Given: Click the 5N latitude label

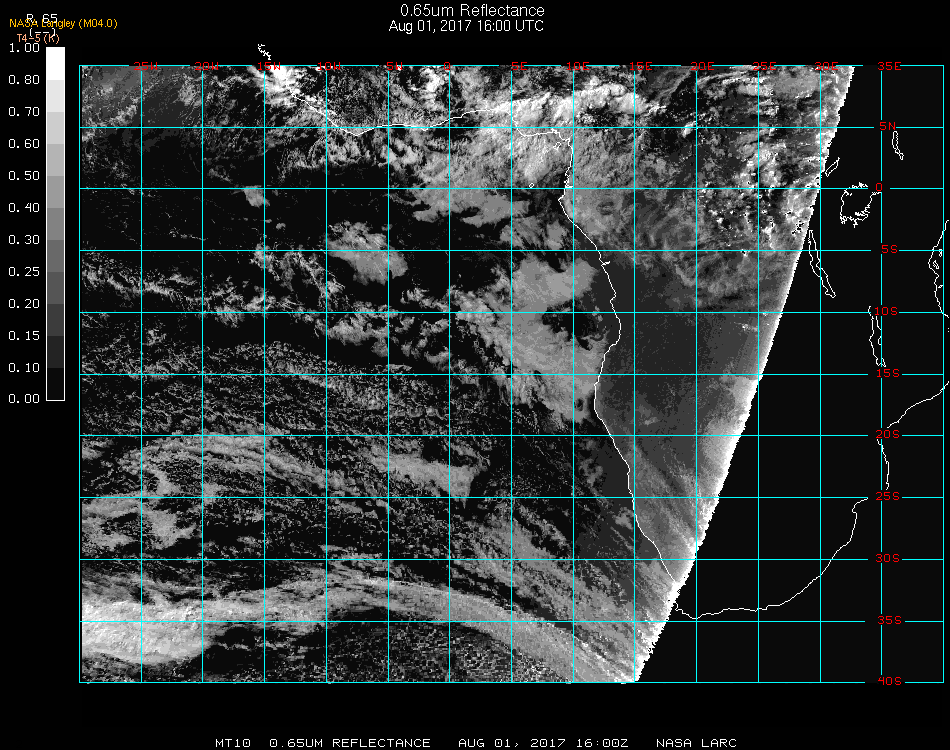Looking at the screenshot, I should pos(888,126).
